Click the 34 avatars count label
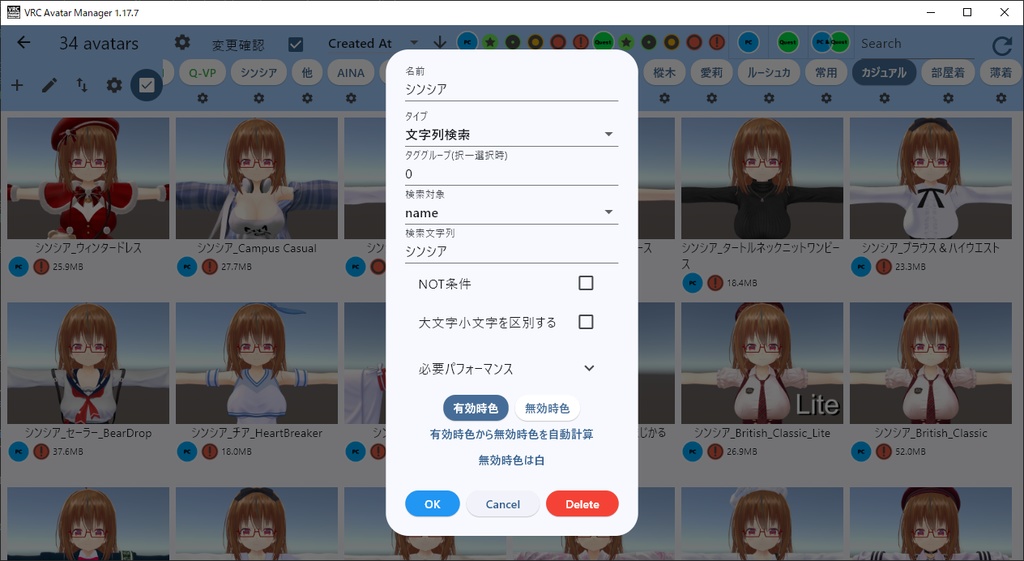The image size is (1024, 561). [99, 44]
